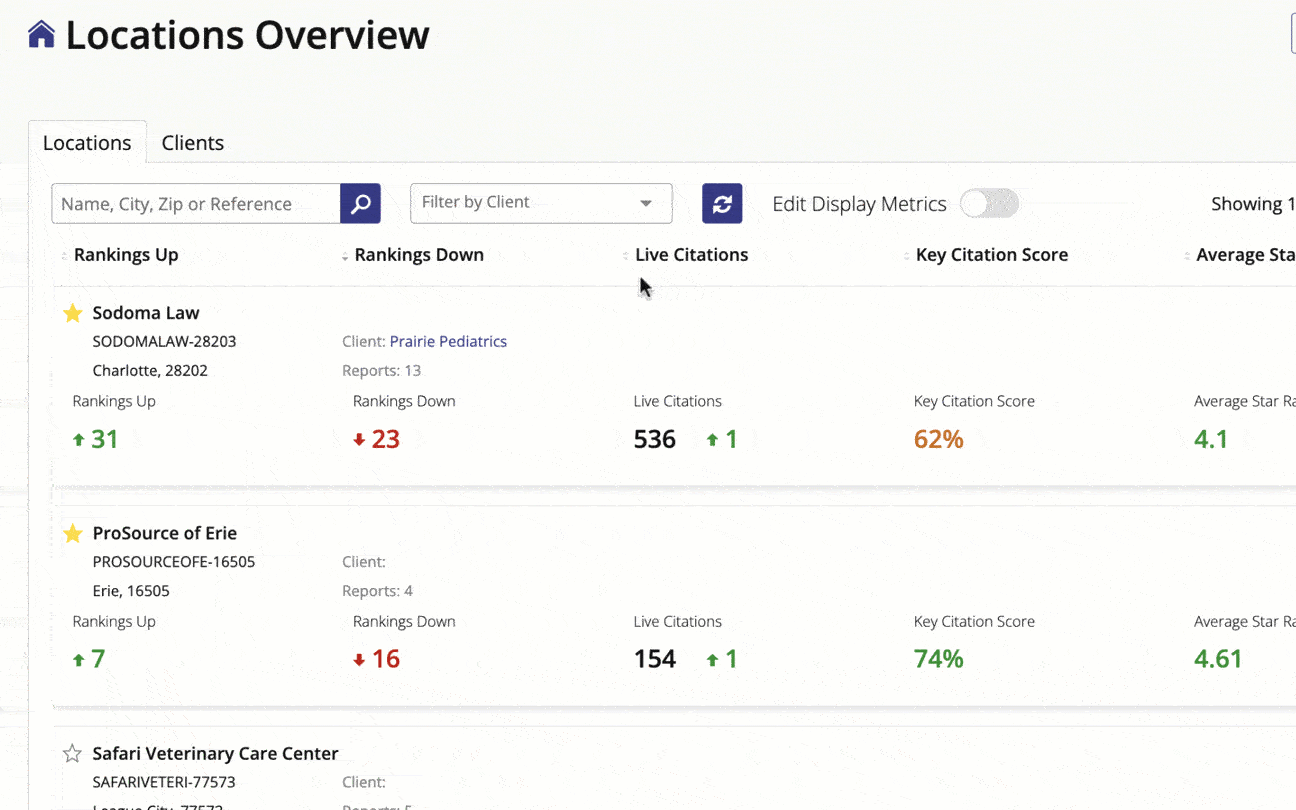Open the Sodoma Law location name
1296x810 pixels.
(146, 313)
